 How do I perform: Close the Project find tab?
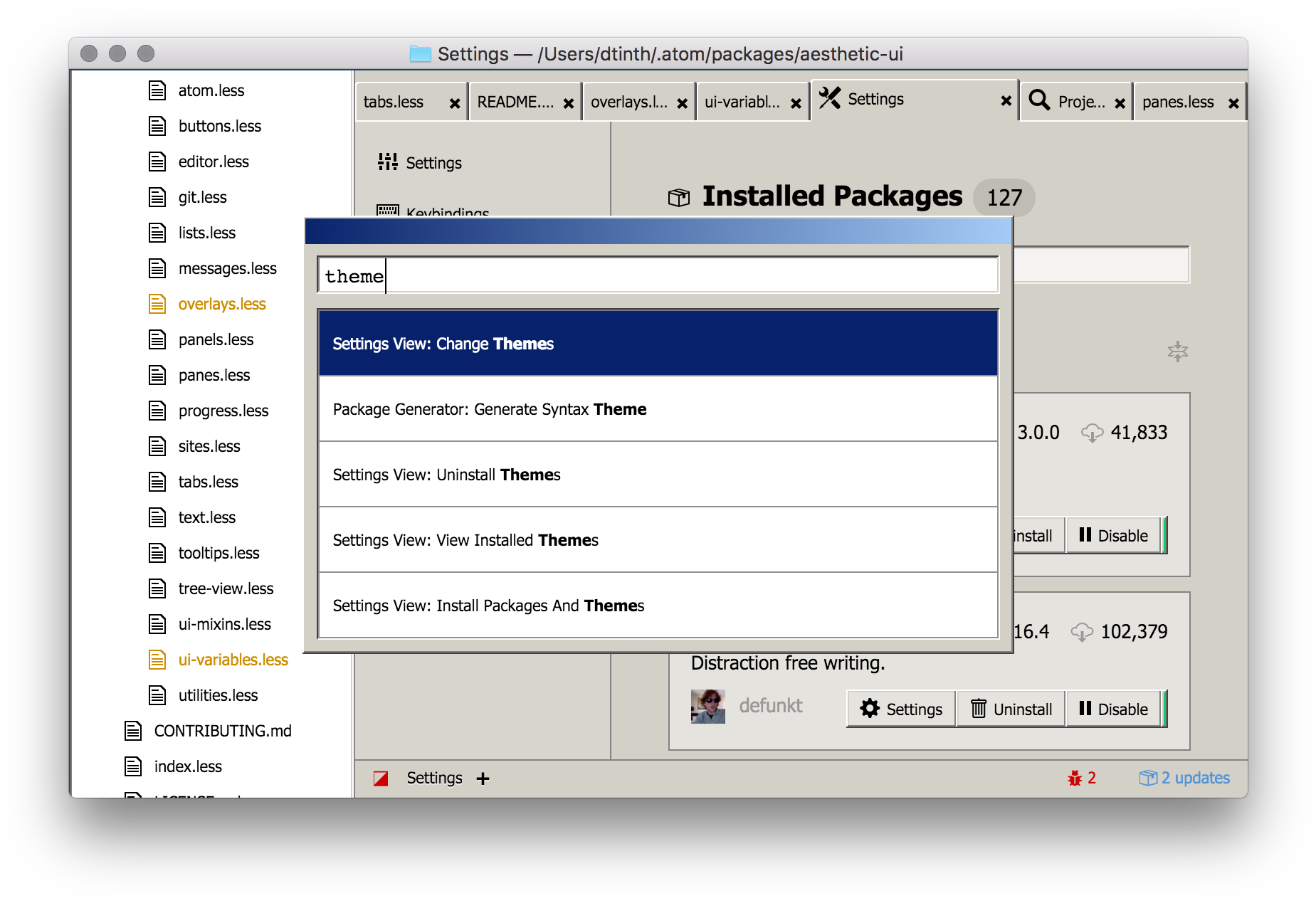coord(1120,103)
